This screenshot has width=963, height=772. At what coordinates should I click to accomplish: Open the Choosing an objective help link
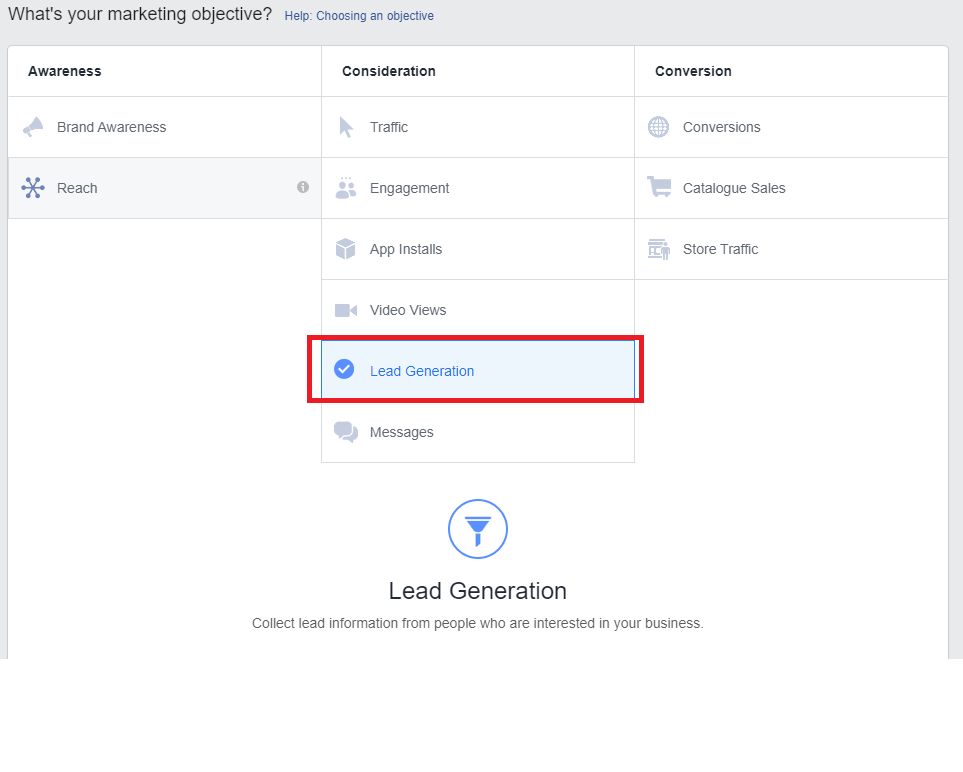(x=359, y=16)
